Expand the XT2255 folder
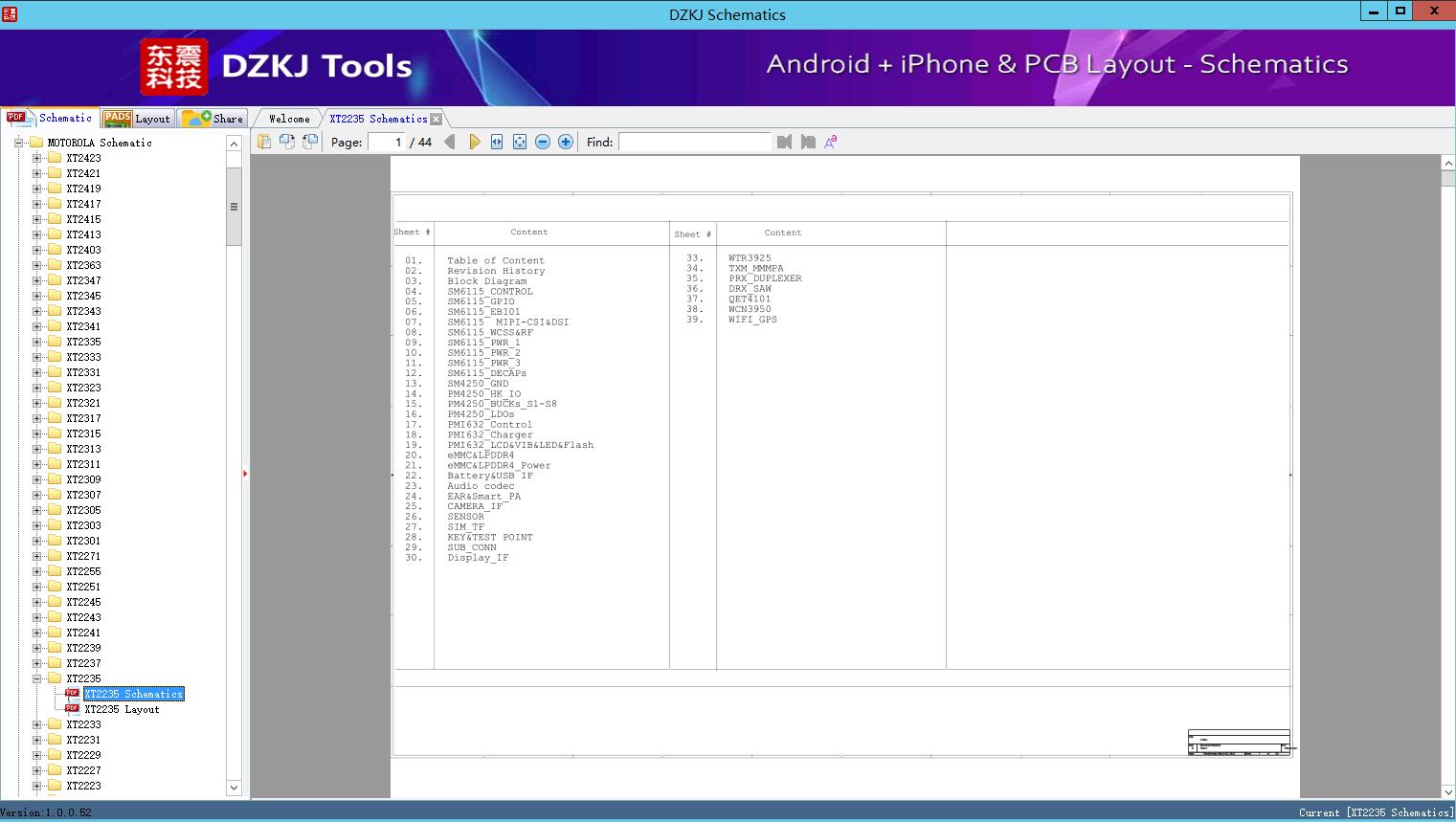The image size is (1456, 822). 37,571
